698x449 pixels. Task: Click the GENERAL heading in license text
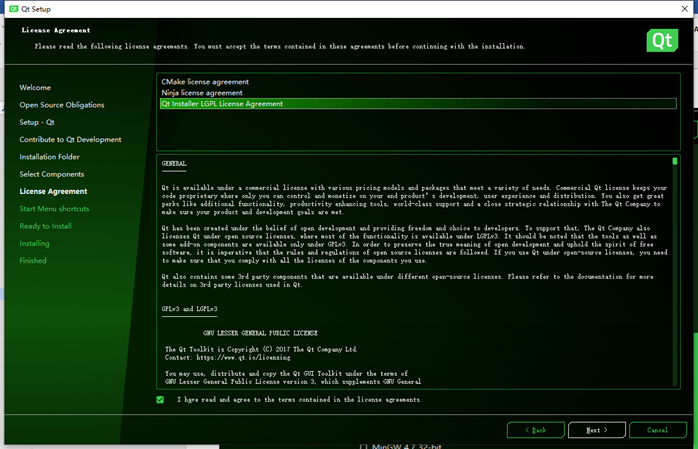click(174, 164)
